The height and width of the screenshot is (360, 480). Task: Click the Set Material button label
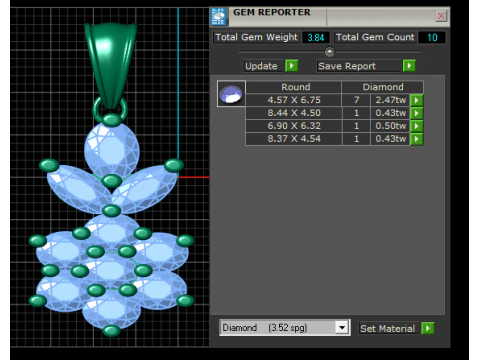(387, 329)
